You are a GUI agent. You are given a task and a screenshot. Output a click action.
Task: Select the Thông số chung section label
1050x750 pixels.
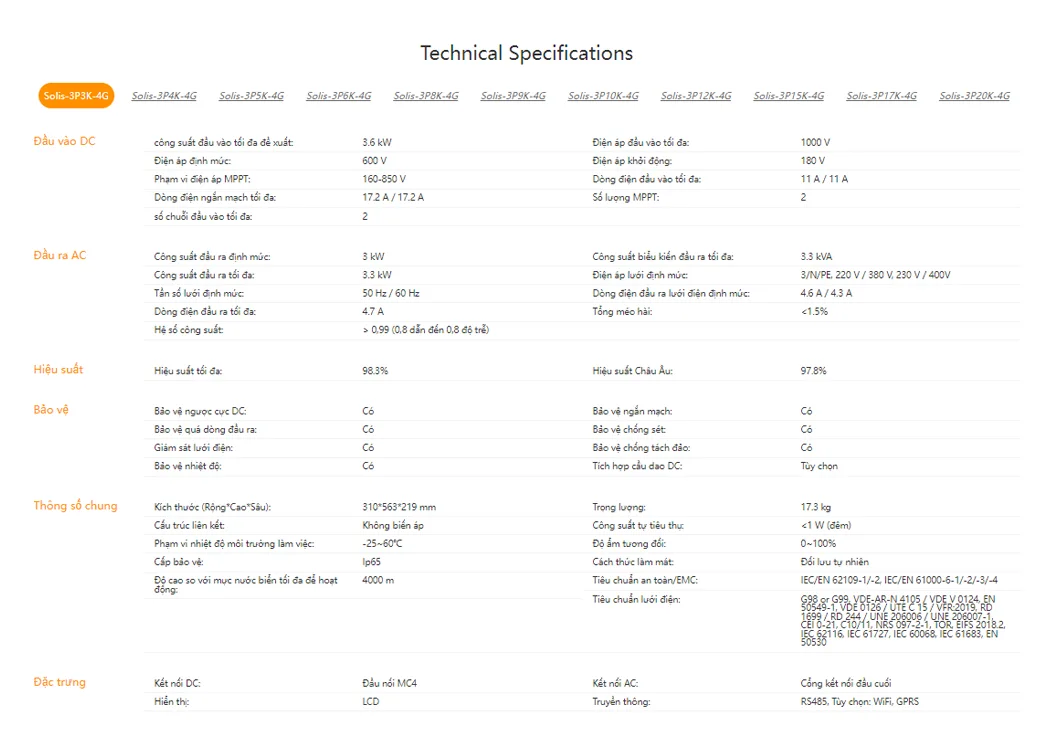click(75, 505)
